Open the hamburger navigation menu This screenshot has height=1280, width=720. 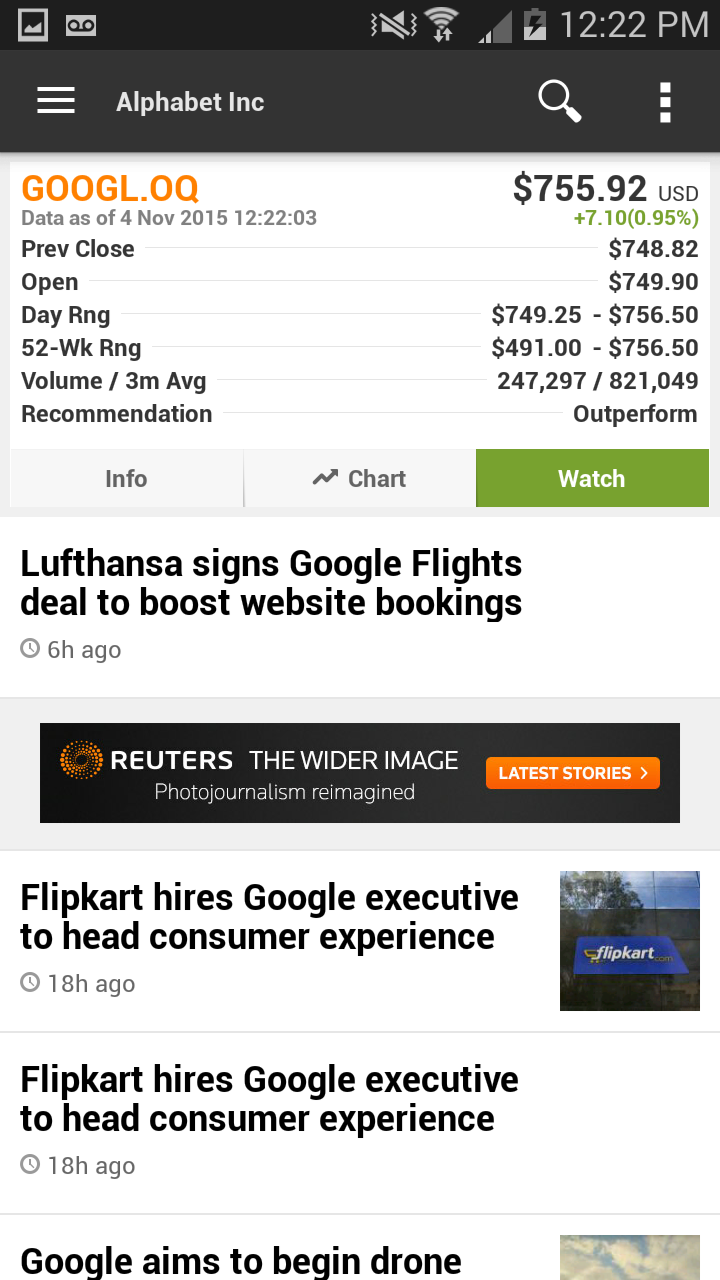[x=56, y=101]
